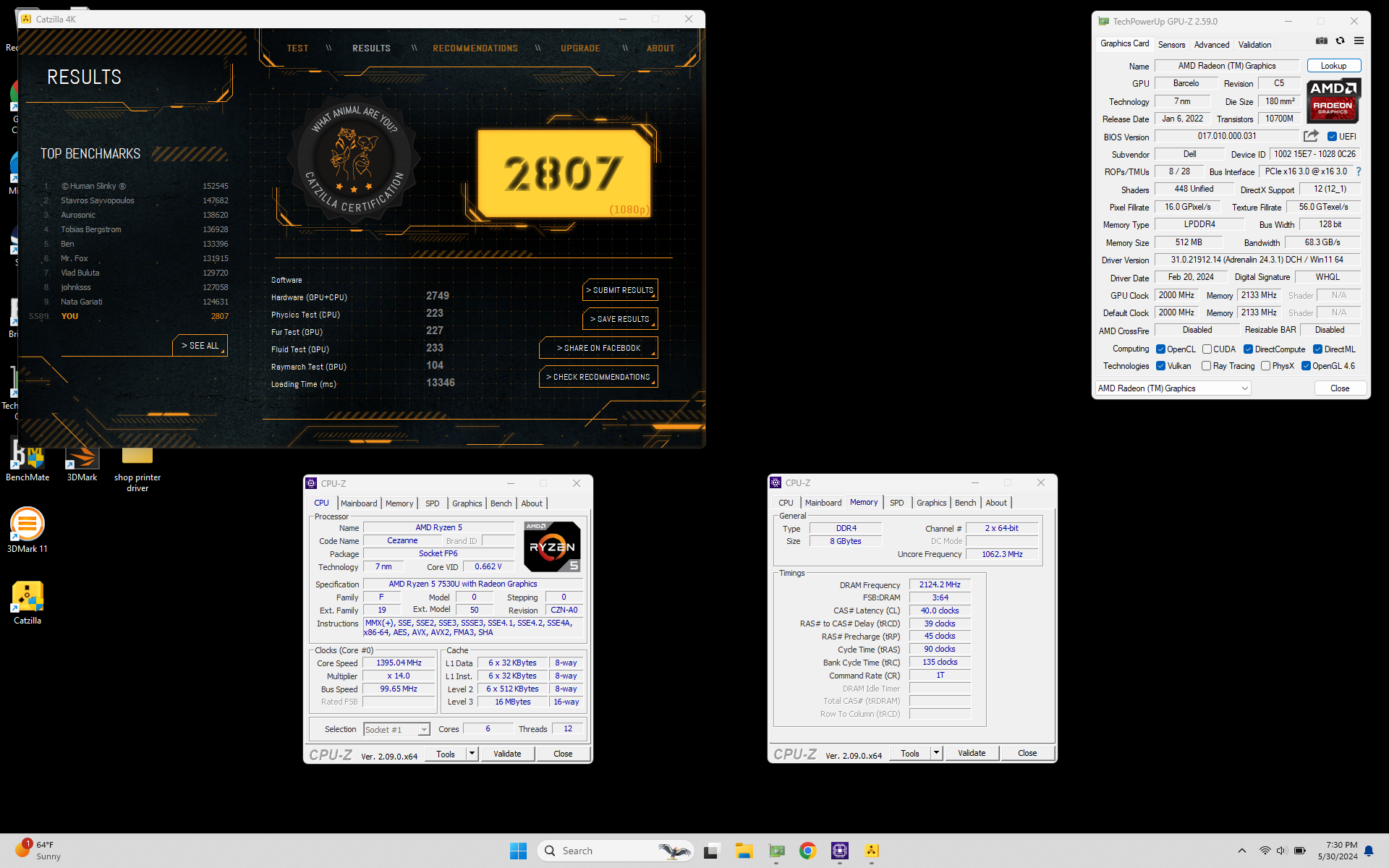The height and width of the screenshot is (868, 1389).
Task: Open notification bell in system tray
Action: click(1369, 851)
